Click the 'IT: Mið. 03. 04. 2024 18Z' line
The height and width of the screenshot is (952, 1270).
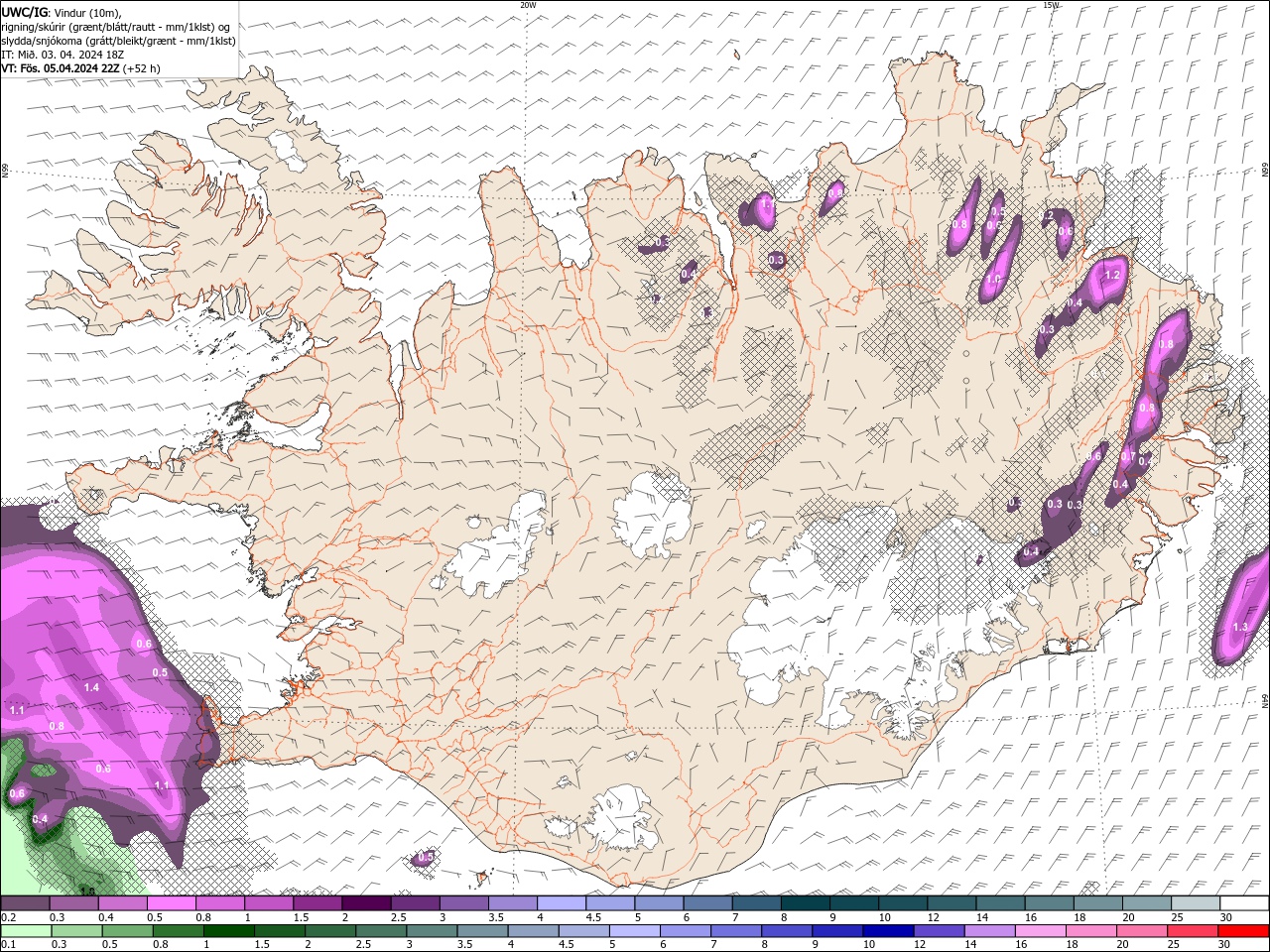coord(62,55)
